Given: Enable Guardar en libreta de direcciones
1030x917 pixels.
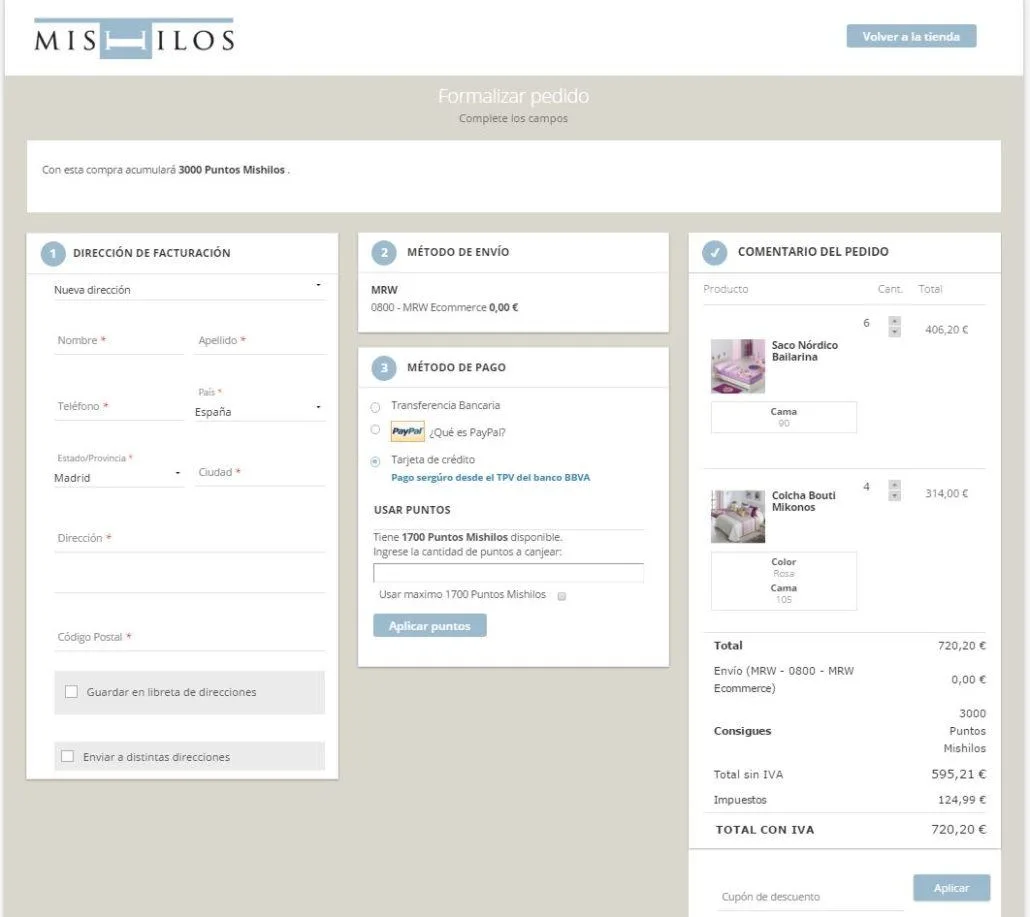Looking at the screenshot, I should coord(71,692).
